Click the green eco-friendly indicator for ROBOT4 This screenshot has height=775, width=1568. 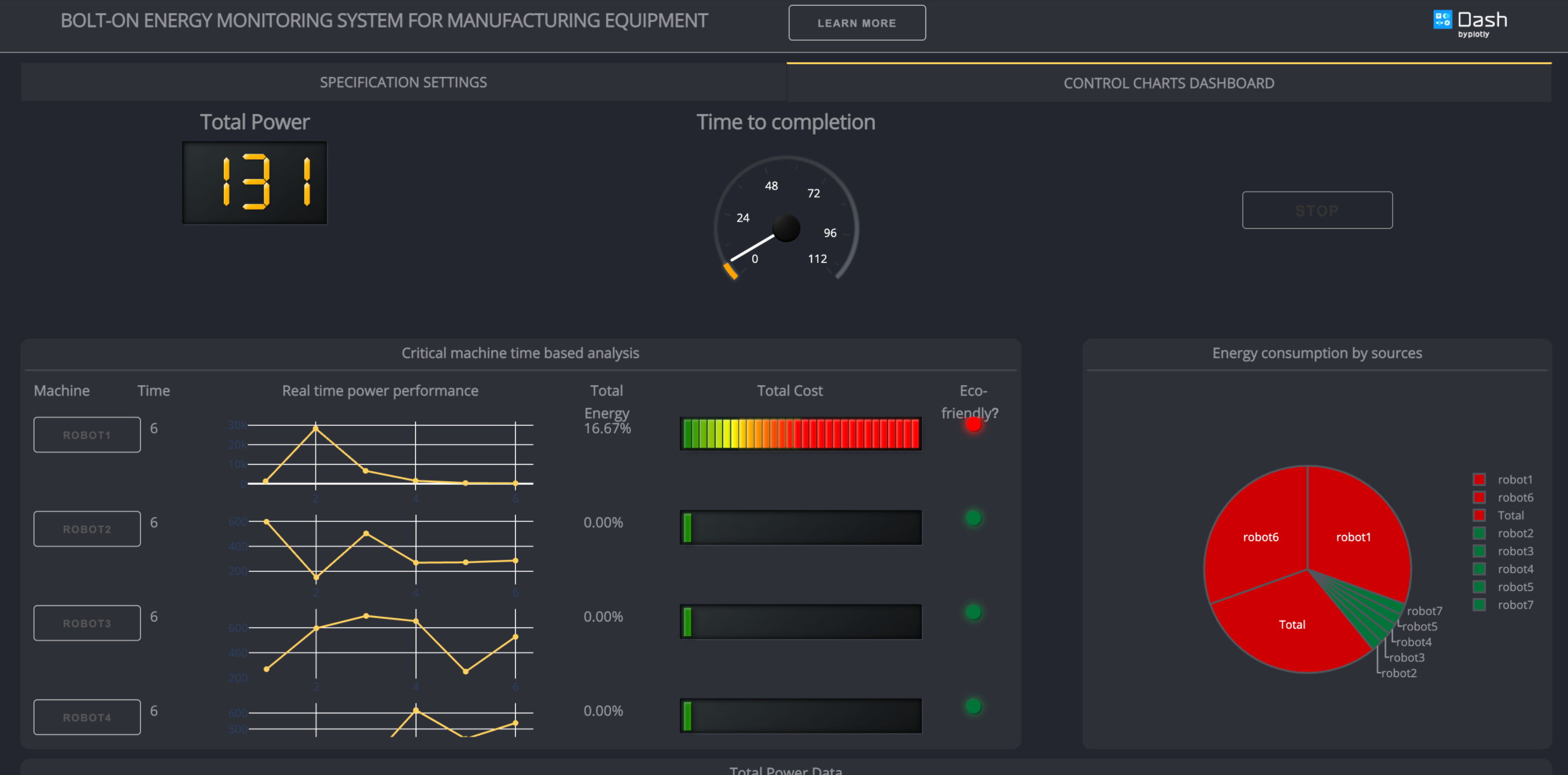[x=973, y=706]
